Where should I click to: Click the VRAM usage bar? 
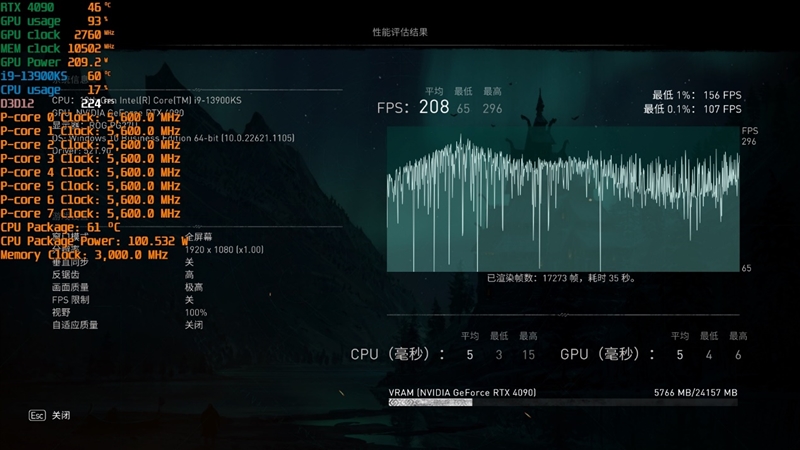pos(563,403)
